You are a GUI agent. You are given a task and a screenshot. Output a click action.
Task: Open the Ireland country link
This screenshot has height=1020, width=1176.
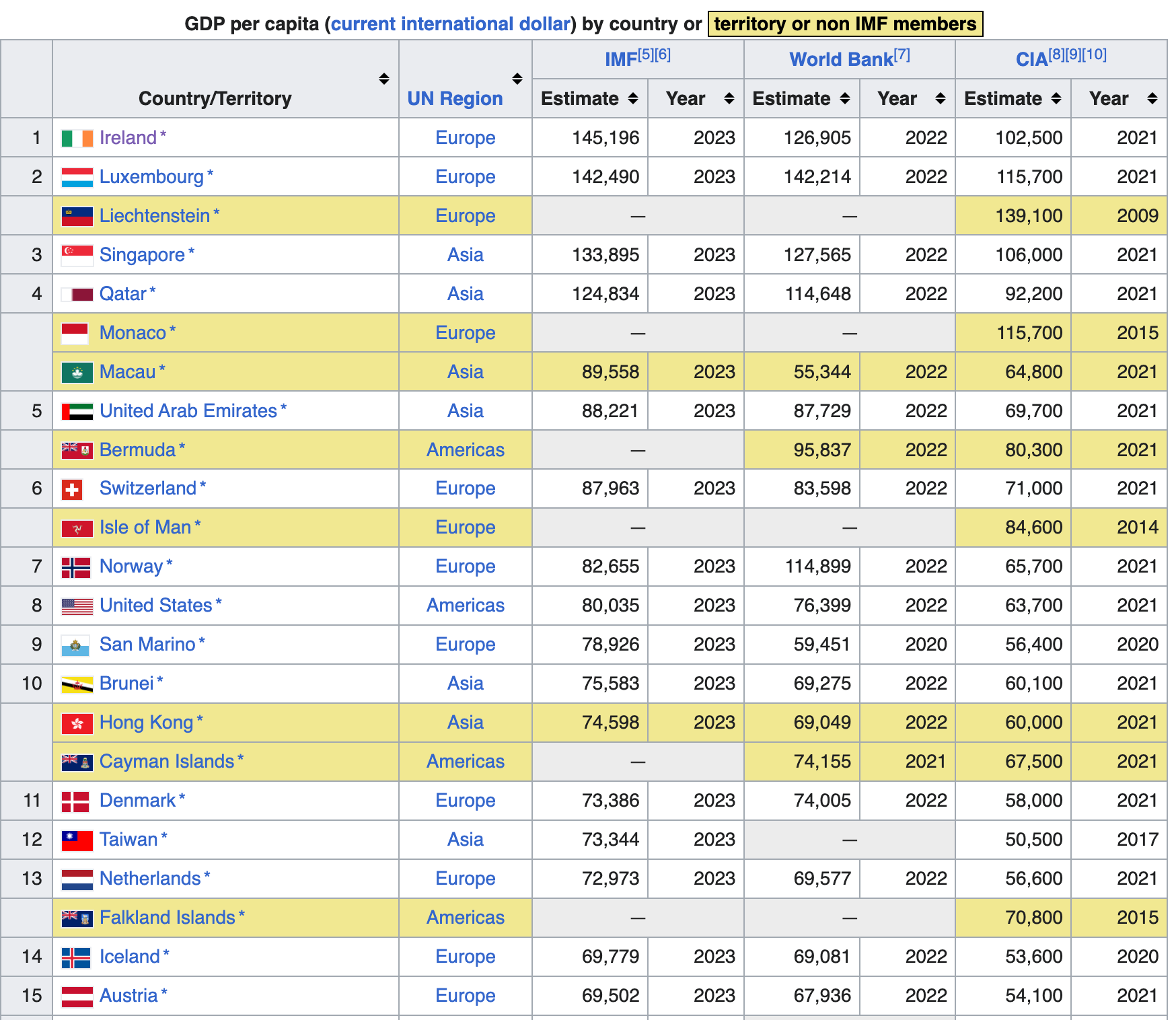(128, 138)
